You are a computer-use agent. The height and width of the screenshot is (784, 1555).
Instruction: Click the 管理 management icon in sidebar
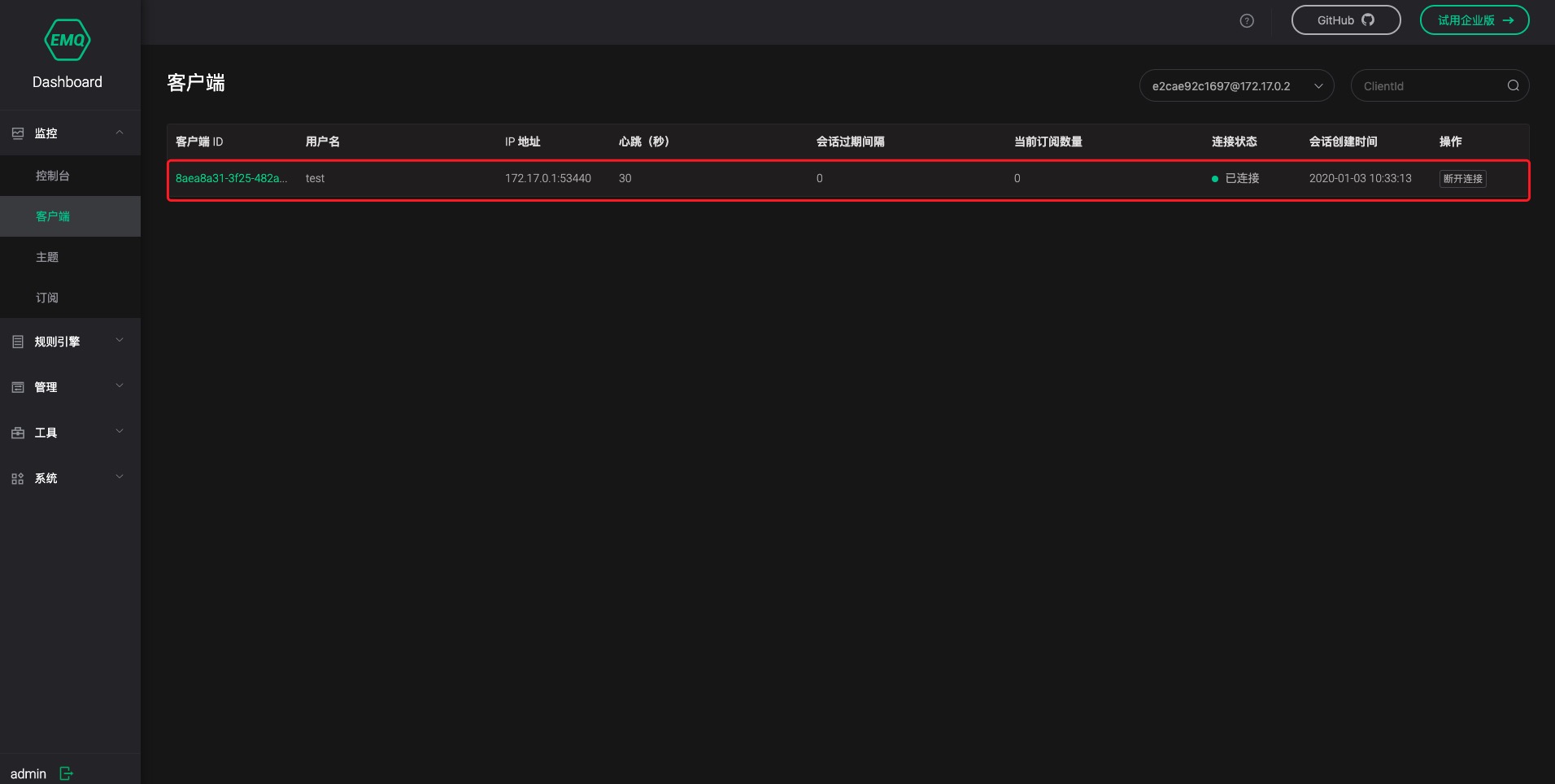18,387
